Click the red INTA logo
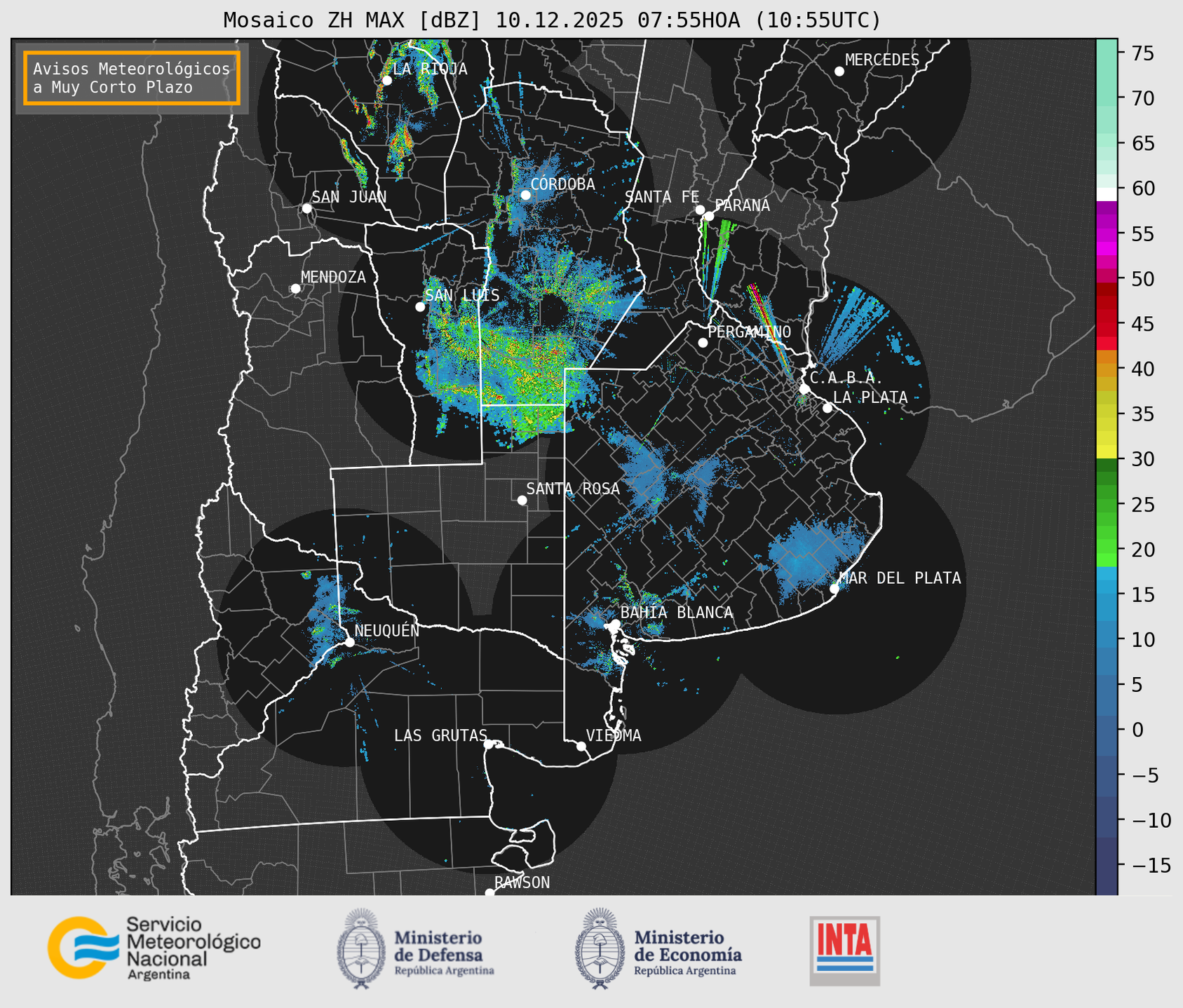 click(844, 949)
